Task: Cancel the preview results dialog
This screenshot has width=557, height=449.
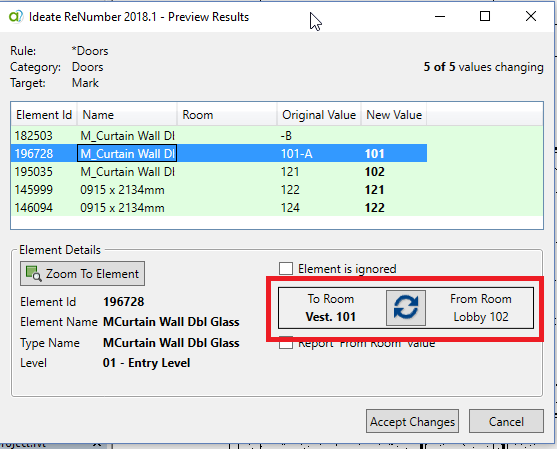Action: pyautogui.click(x=506, y=421)
